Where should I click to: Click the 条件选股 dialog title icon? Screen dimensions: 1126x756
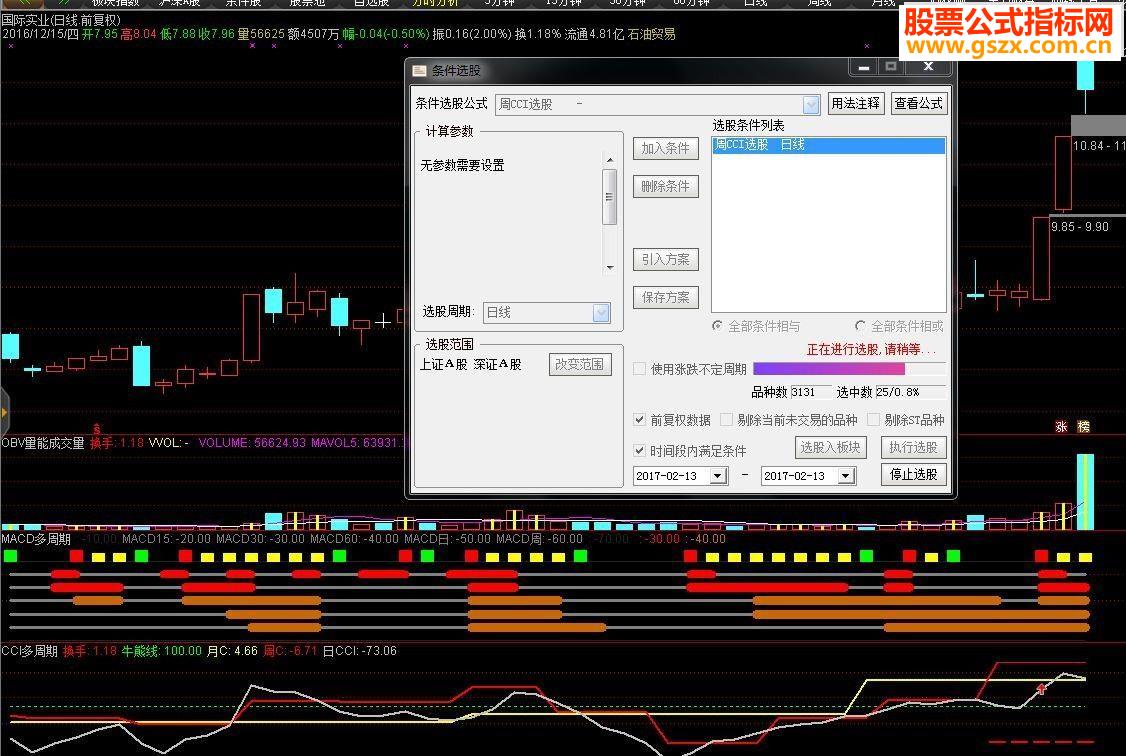click(x=419, y=70)
